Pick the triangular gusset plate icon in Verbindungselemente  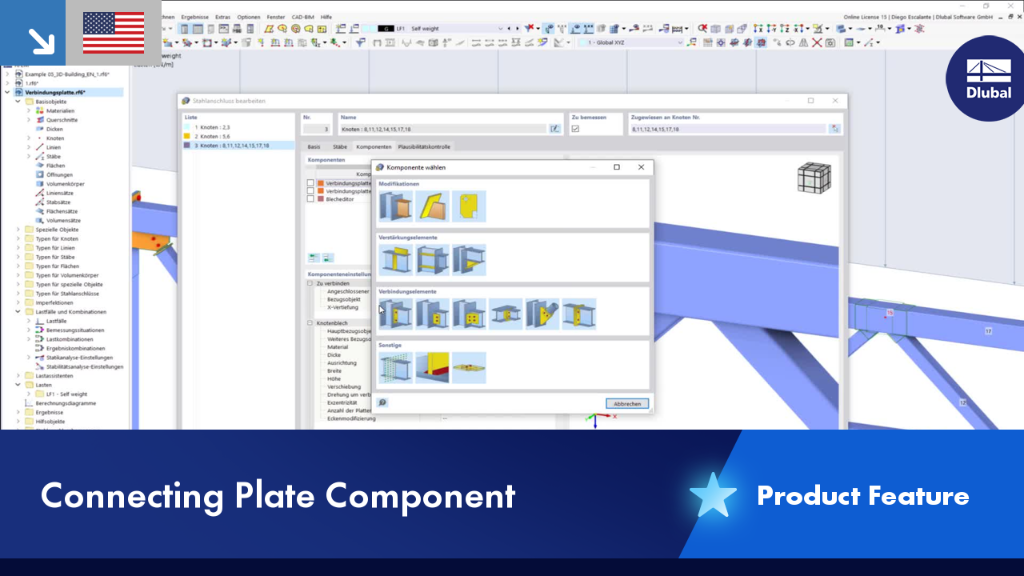[x=542, y=314]
